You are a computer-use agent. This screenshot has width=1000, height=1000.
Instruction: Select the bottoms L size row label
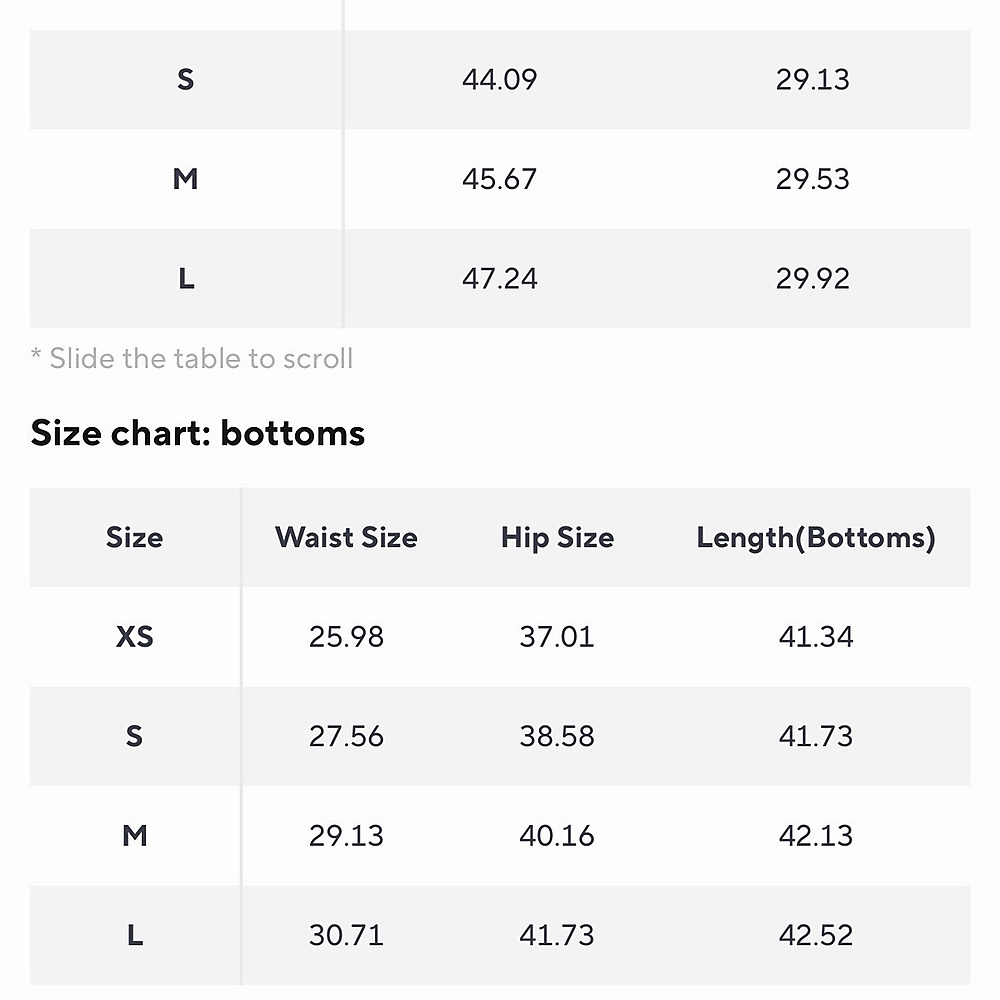pos(135,935)
